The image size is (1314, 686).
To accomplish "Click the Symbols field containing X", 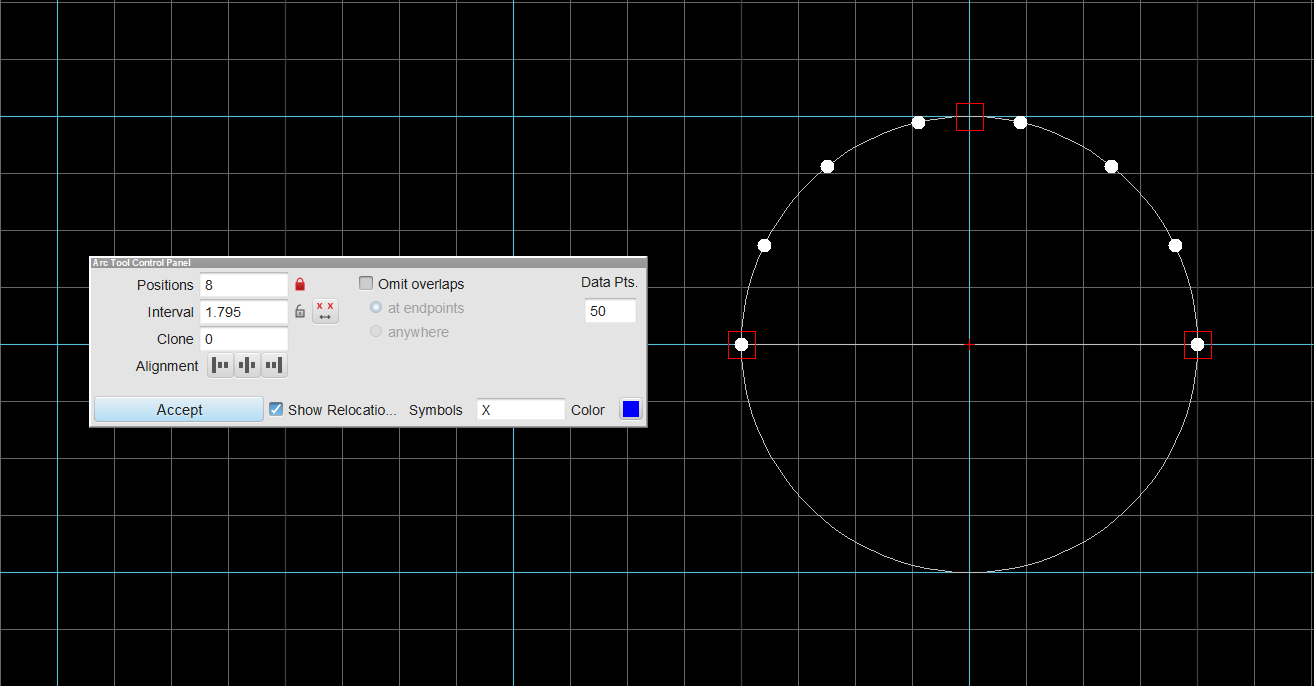I will tap(520, 409).
